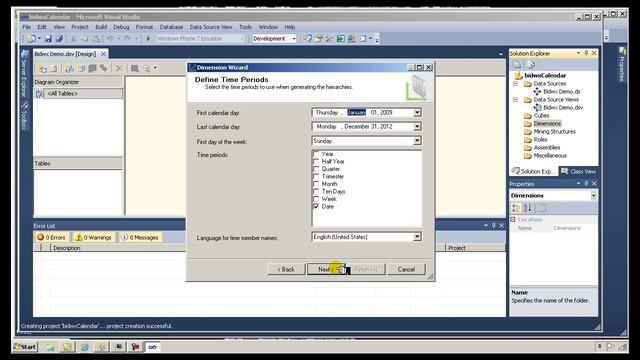Click the Delete icon in the DSV toolbar
Image resolution: width=640 pixels, height=360 pixels.
(x=119, y=69)
